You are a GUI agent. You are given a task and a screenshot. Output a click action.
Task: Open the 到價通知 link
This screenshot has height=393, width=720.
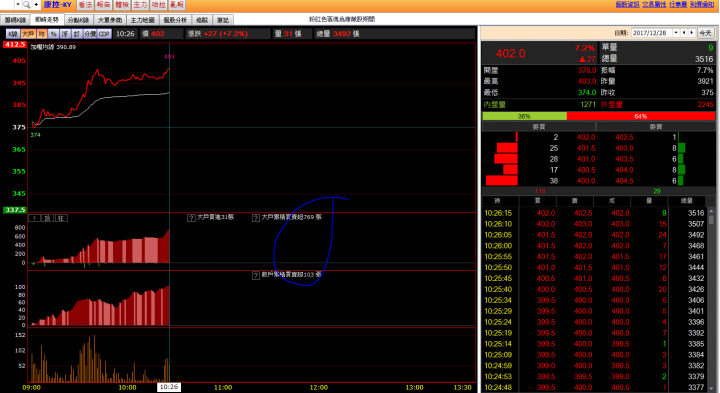point(702,4)
